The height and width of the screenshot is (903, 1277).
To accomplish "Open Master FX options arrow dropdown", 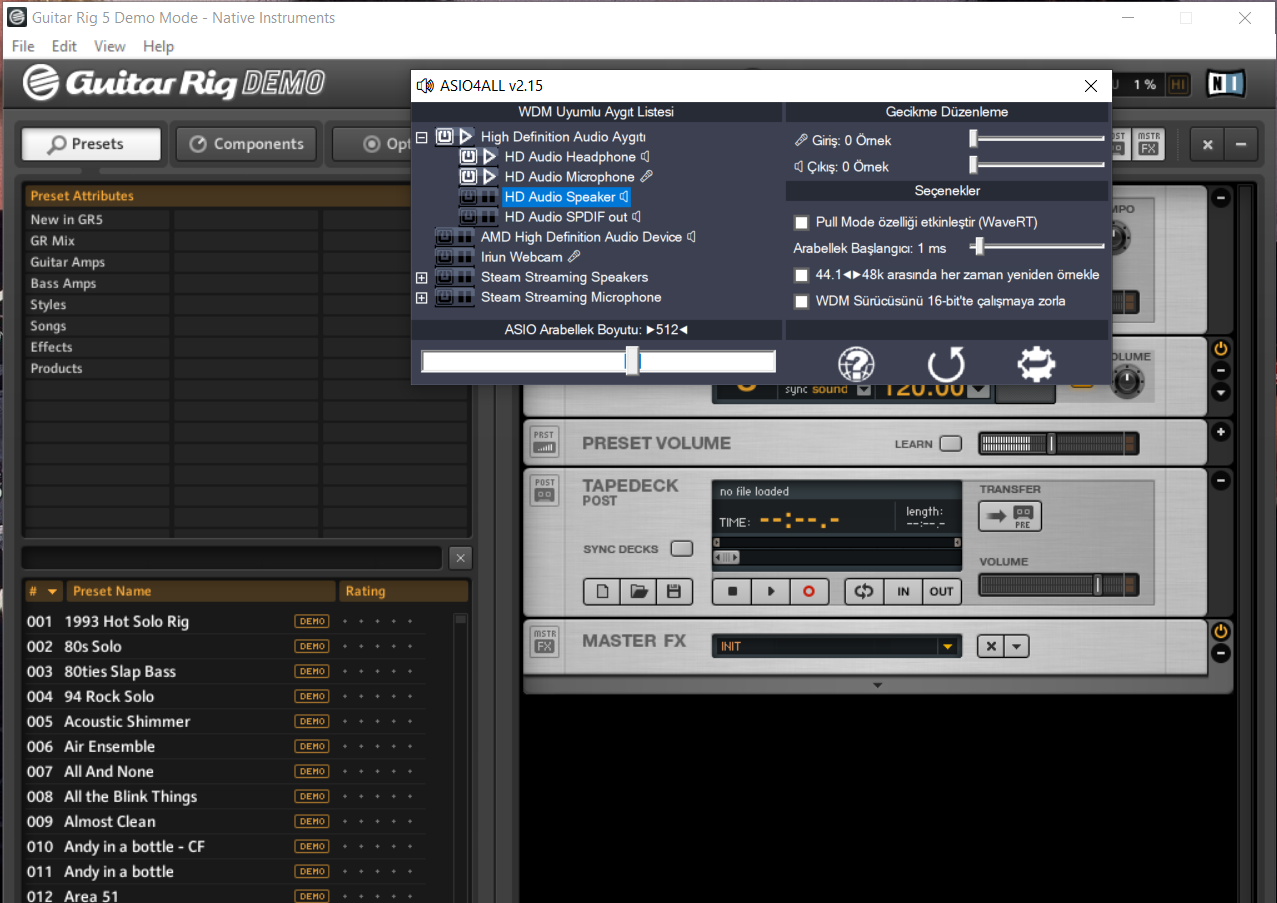I will point(1016,646).
